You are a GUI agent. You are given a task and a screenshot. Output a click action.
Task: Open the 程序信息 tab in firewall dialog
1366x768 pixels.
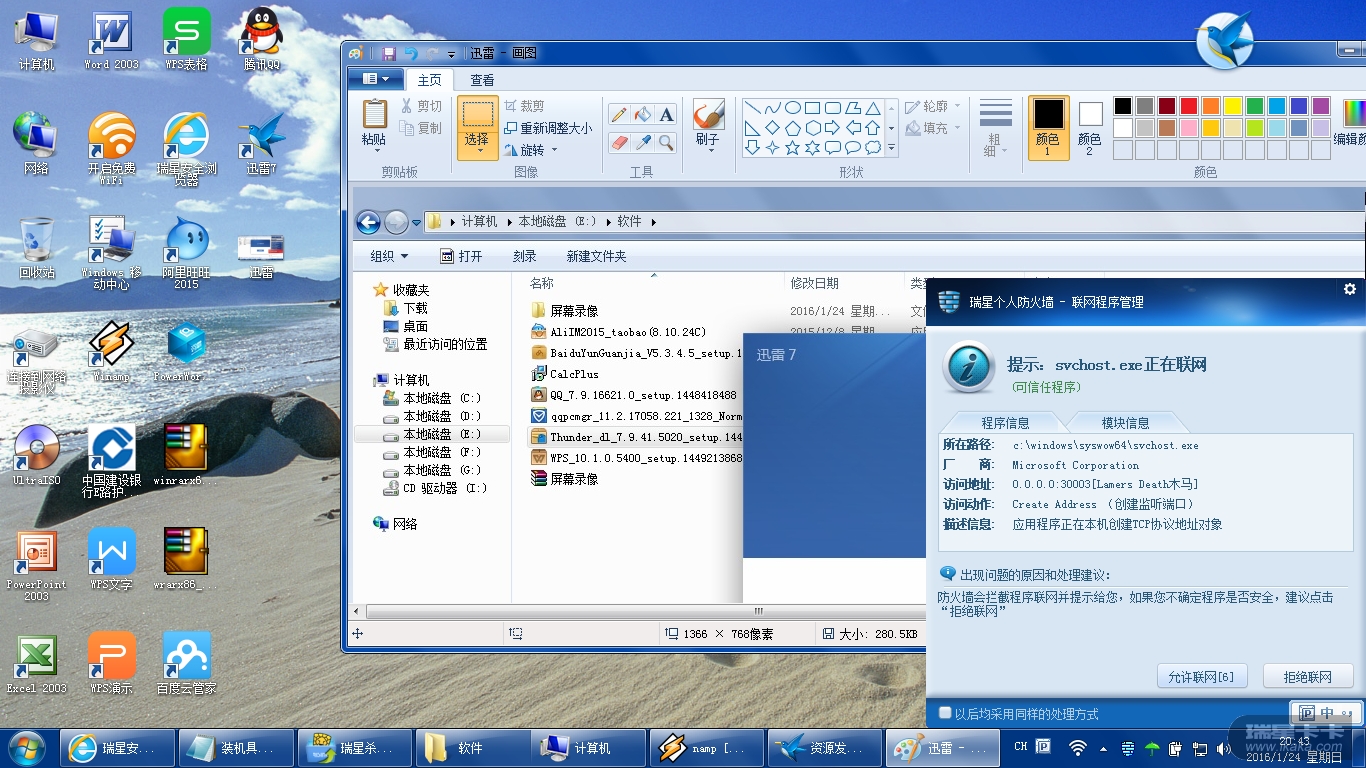pos(1005,423)
